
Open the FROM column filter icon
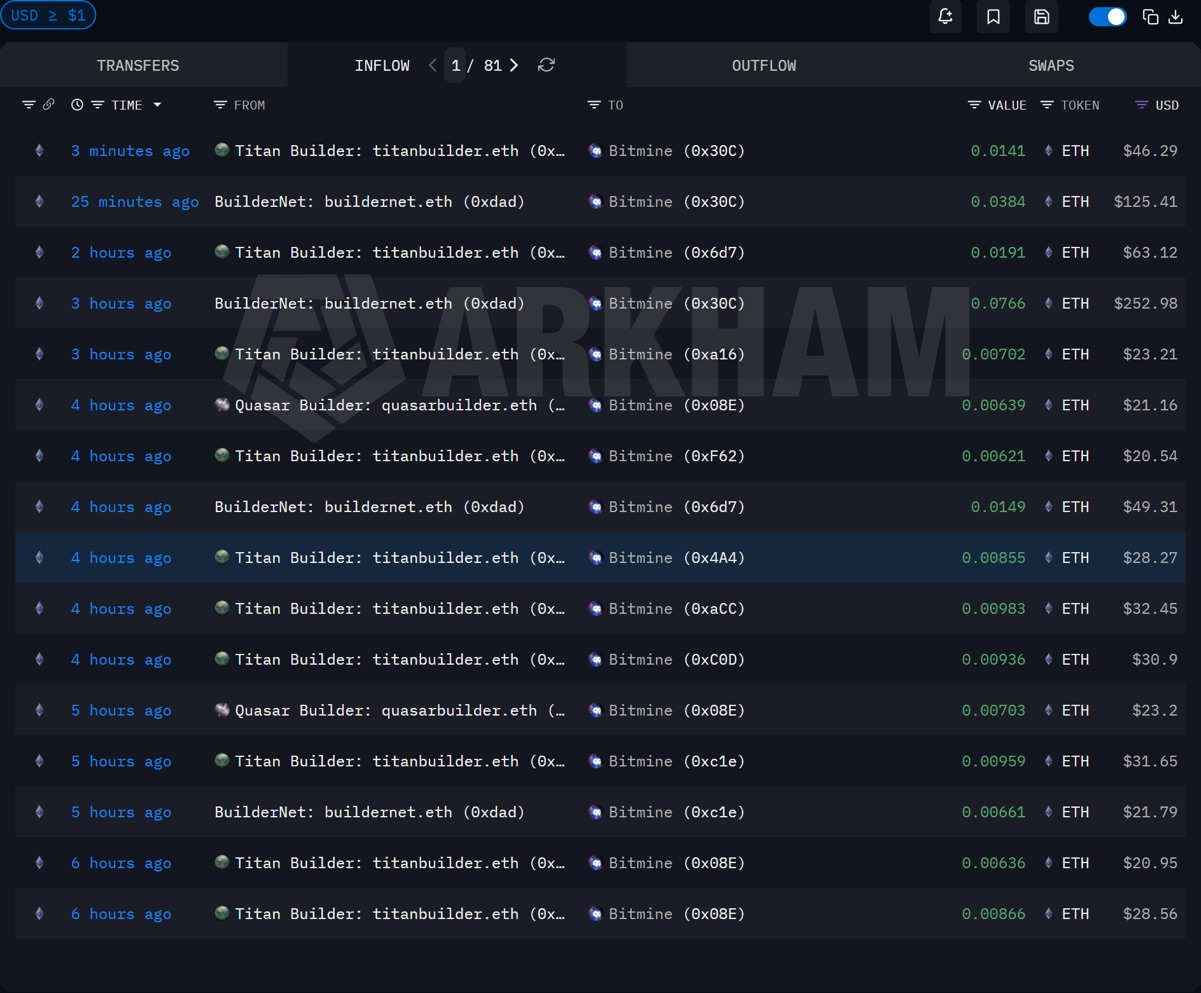point(220,105)
